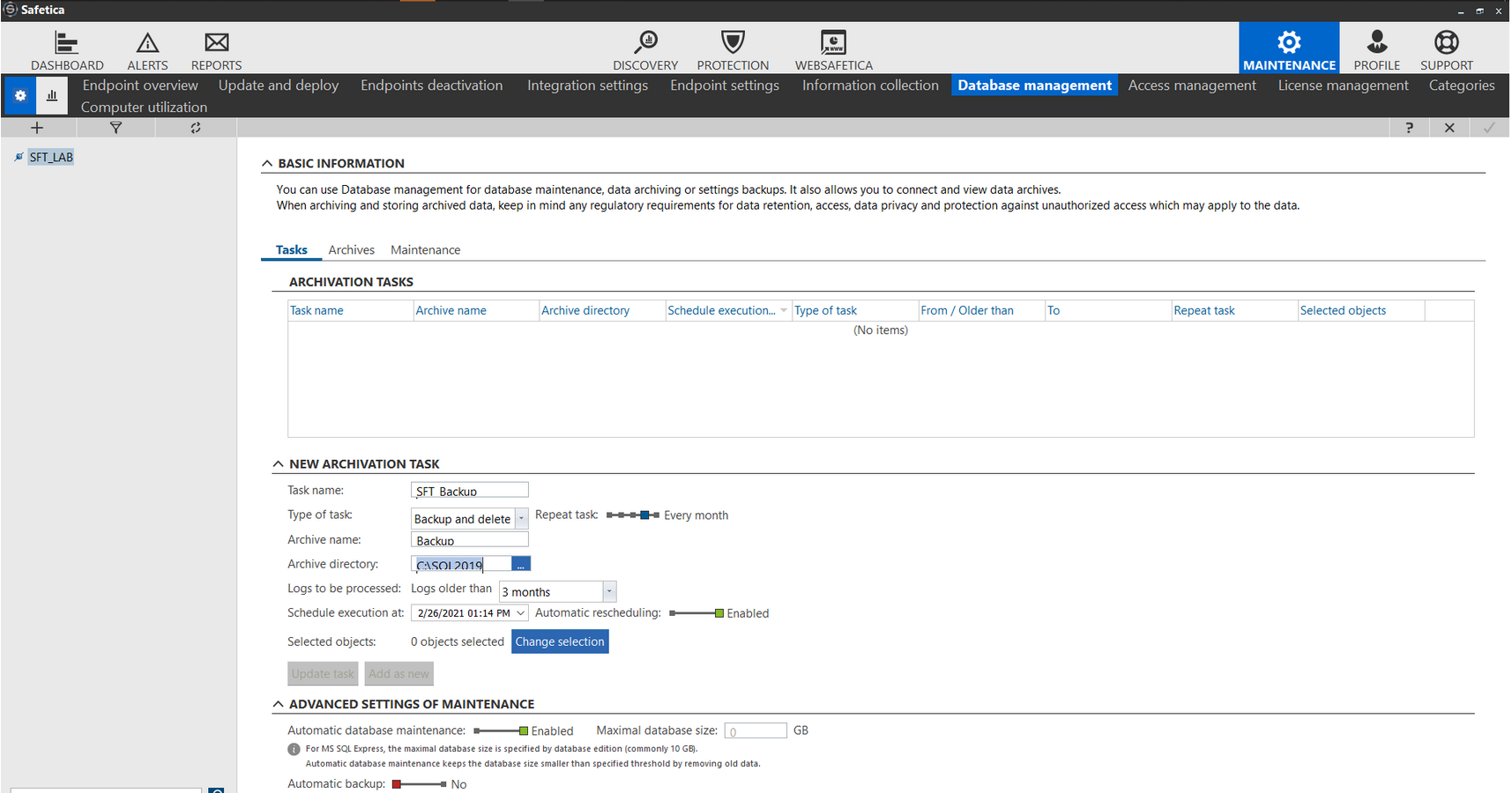The height and width of the screenshot is (793, 1512).
Task: Switch to settings mode gear button
Action: click(x=20, y=95)
